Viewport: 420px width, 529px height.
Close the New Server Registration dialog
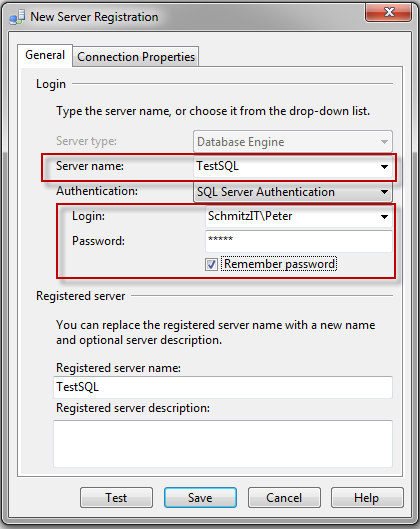coord(389,13)
